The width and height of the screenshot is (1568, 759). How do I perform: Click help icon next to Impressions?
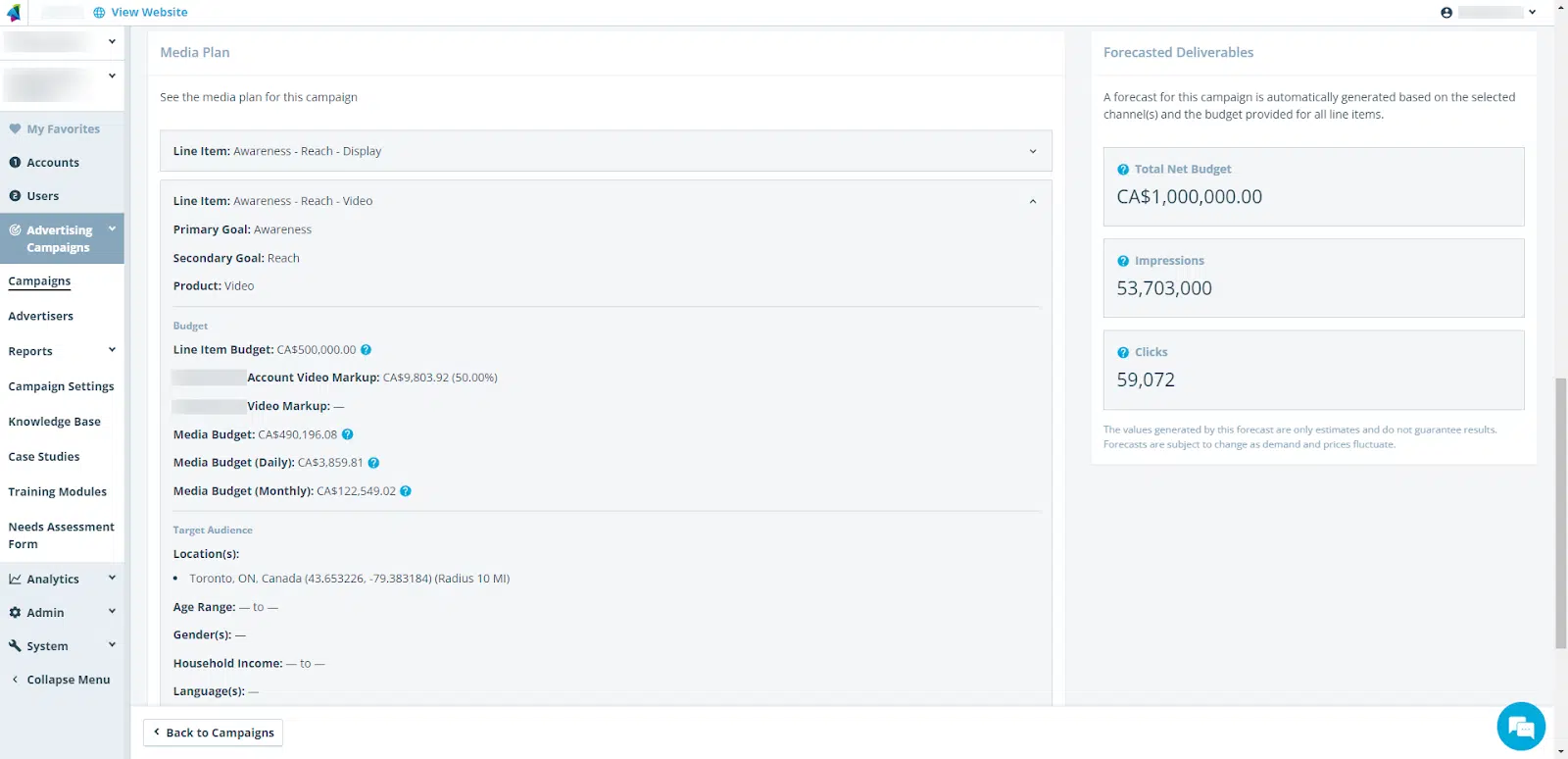[x=1123, y=261]
